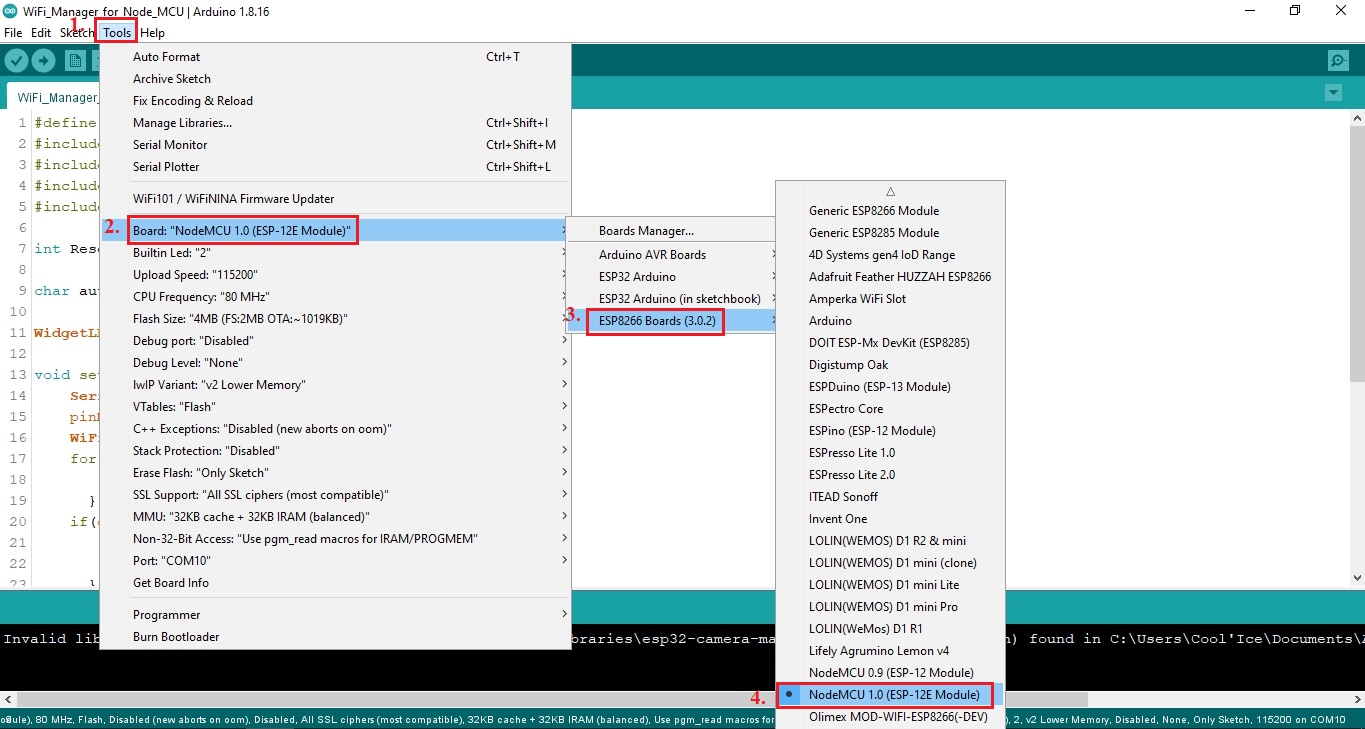The height and width of the screenshot is (729, 1365).
Task: Click the New sketch toolbar icon
Action: point(75,61)
